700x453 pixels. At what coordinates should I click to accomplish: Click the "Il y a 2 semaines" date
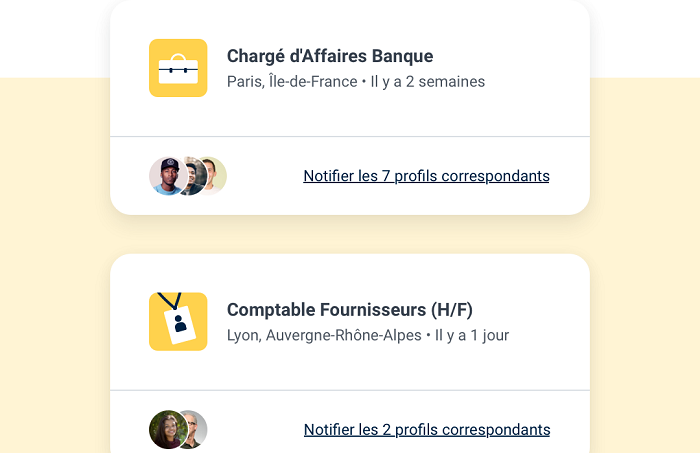pos(428,82)
